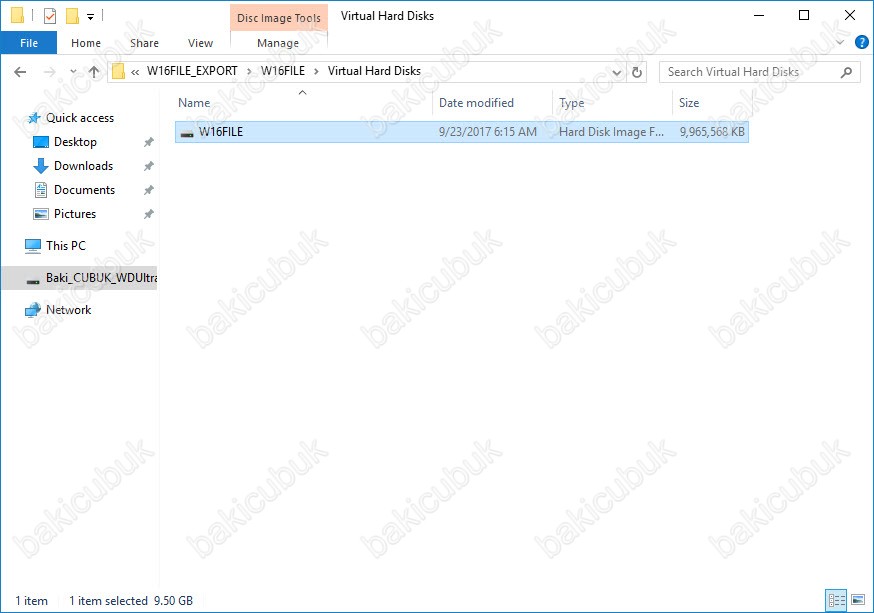Expand the ribbon with the chevron
Screen dimensions: 874x613
click(x=840, y=42)
